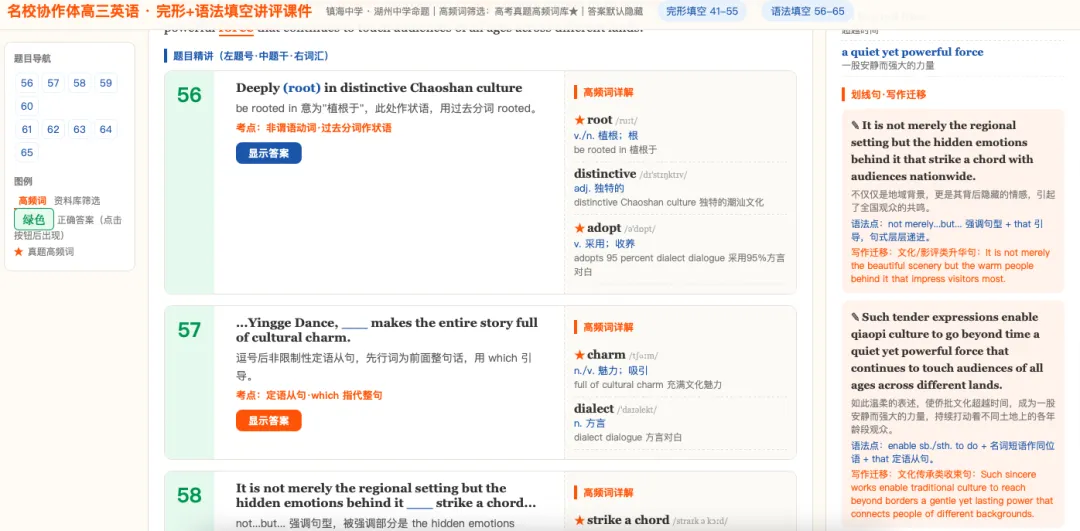The height and width of the screenshot is (531, 1080).
Task: Jump to question 57 in navigation
Action: [x=53, y=83]
